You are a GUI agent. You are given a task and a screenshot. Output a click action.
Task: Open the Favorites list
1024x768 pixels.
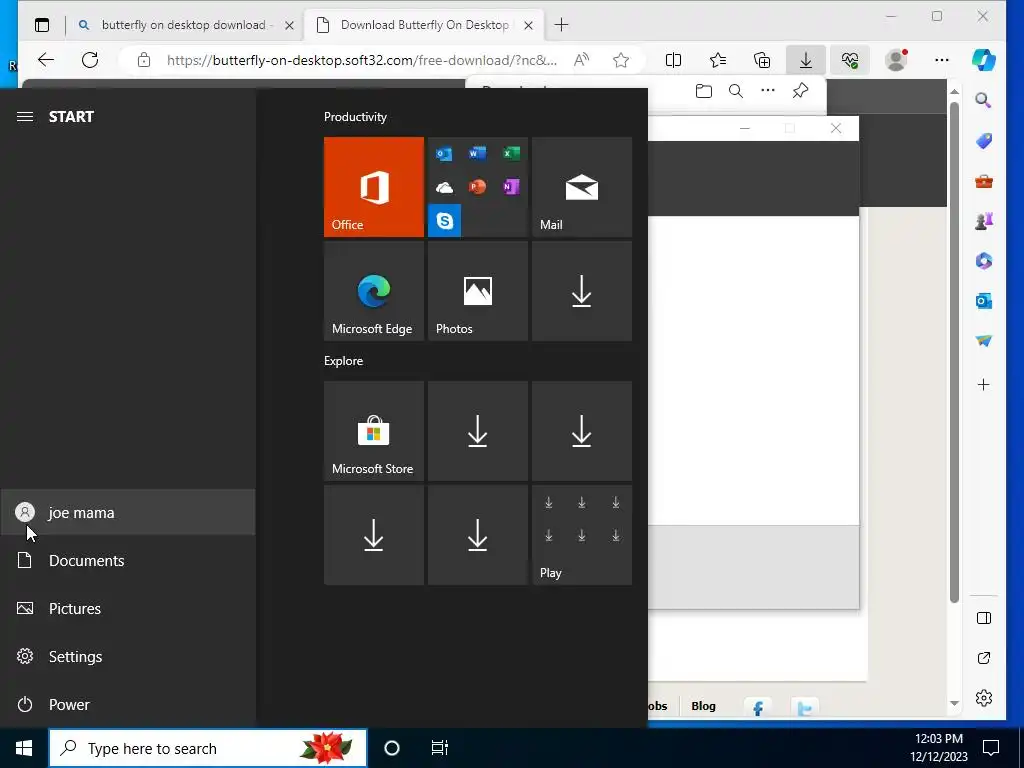718,60
